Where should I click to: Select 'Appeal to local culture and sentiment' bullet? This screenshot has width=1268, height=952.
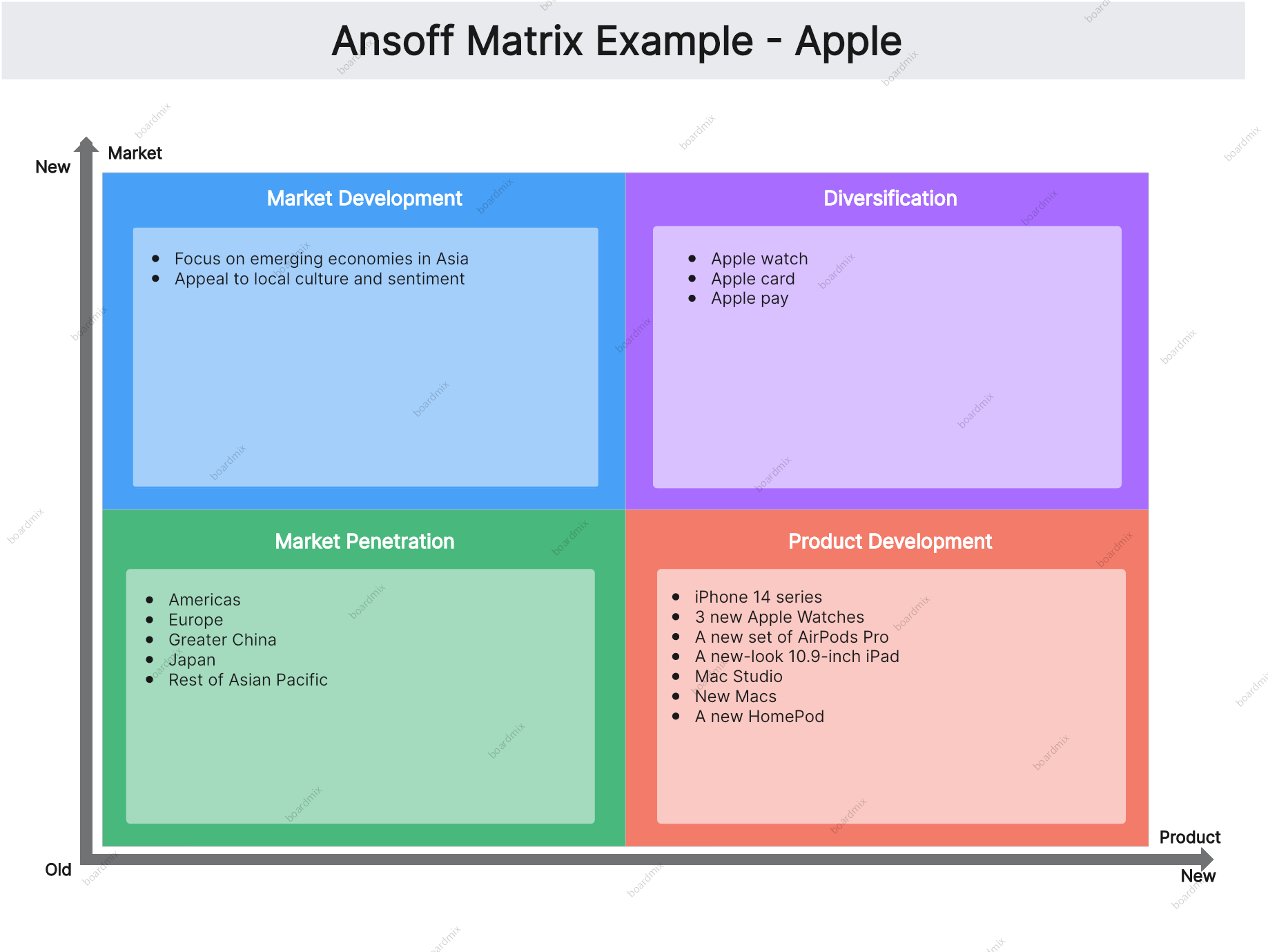pos(319,279)
